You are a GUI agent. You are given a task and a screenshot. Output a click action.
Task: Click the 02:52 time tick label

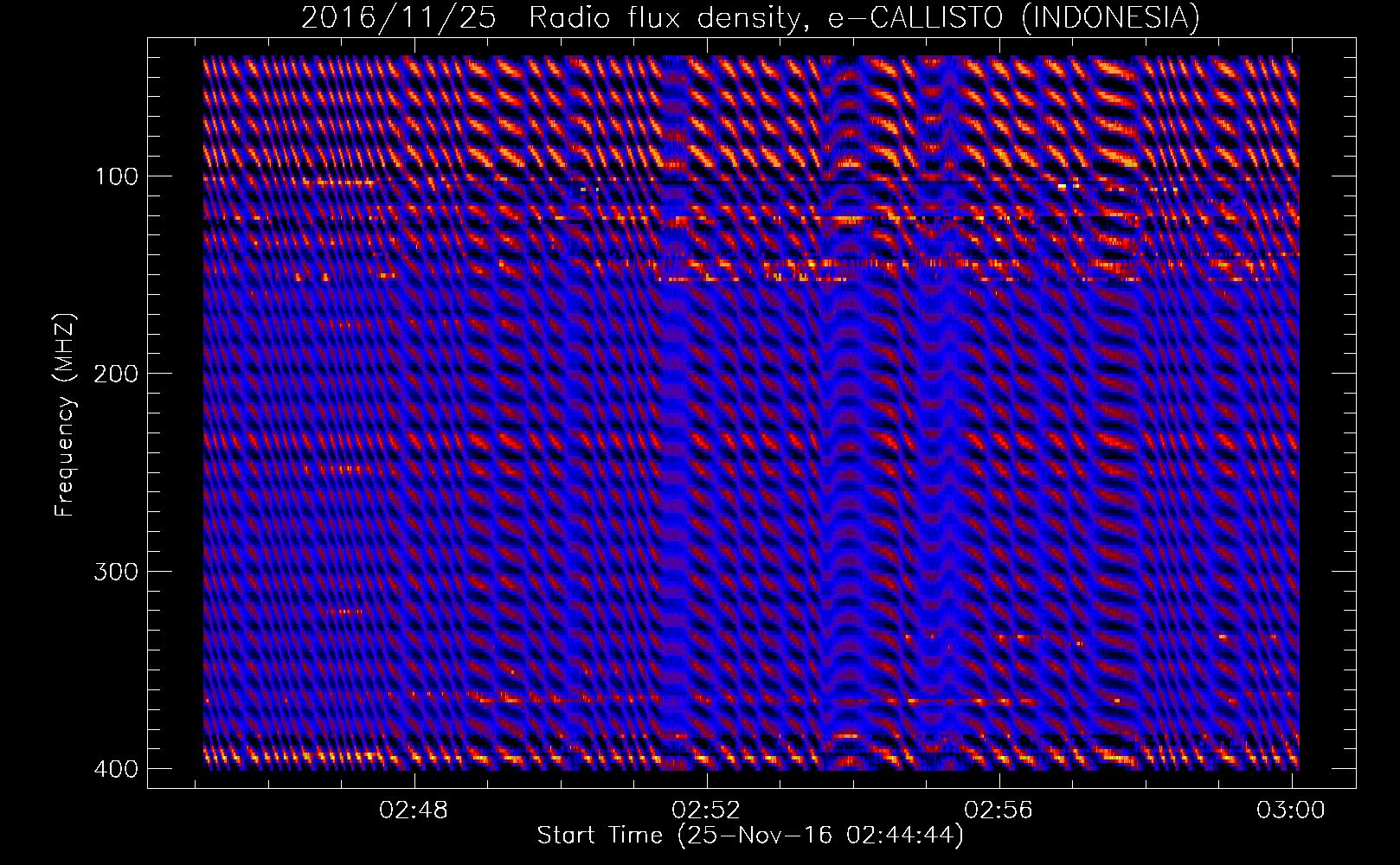[708, 810]
